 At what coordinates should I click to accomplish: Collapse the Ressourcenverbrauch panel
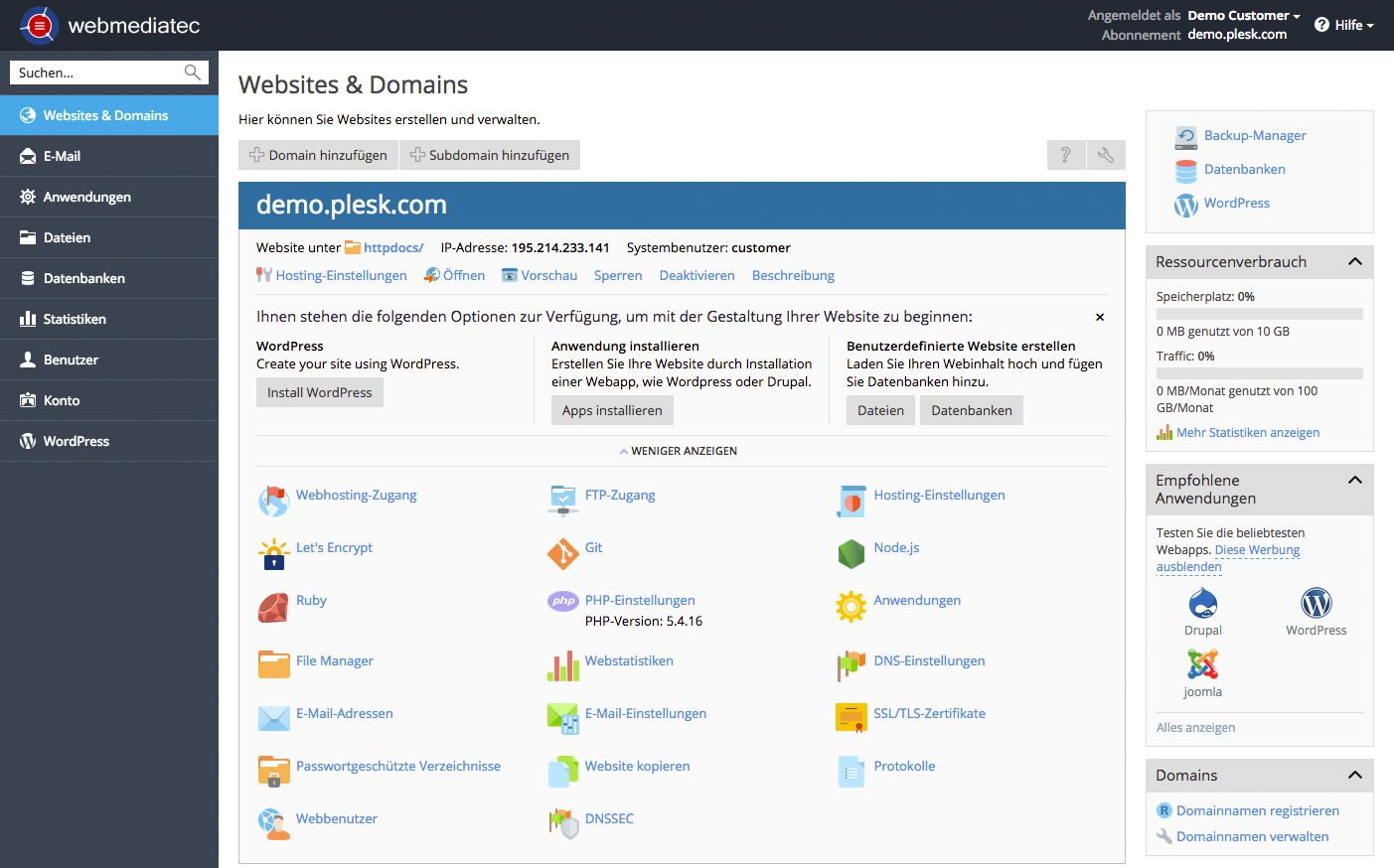1354,261
